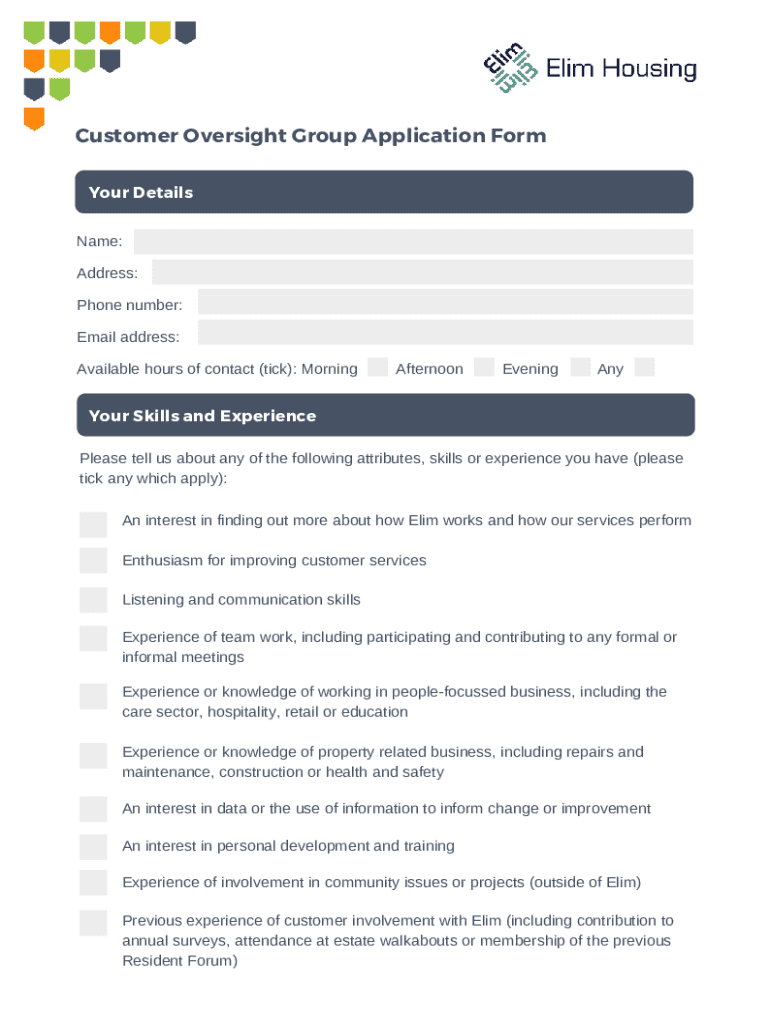Click the Address input field
This screenshot has width=770, height=1024.
click(422, 272)
